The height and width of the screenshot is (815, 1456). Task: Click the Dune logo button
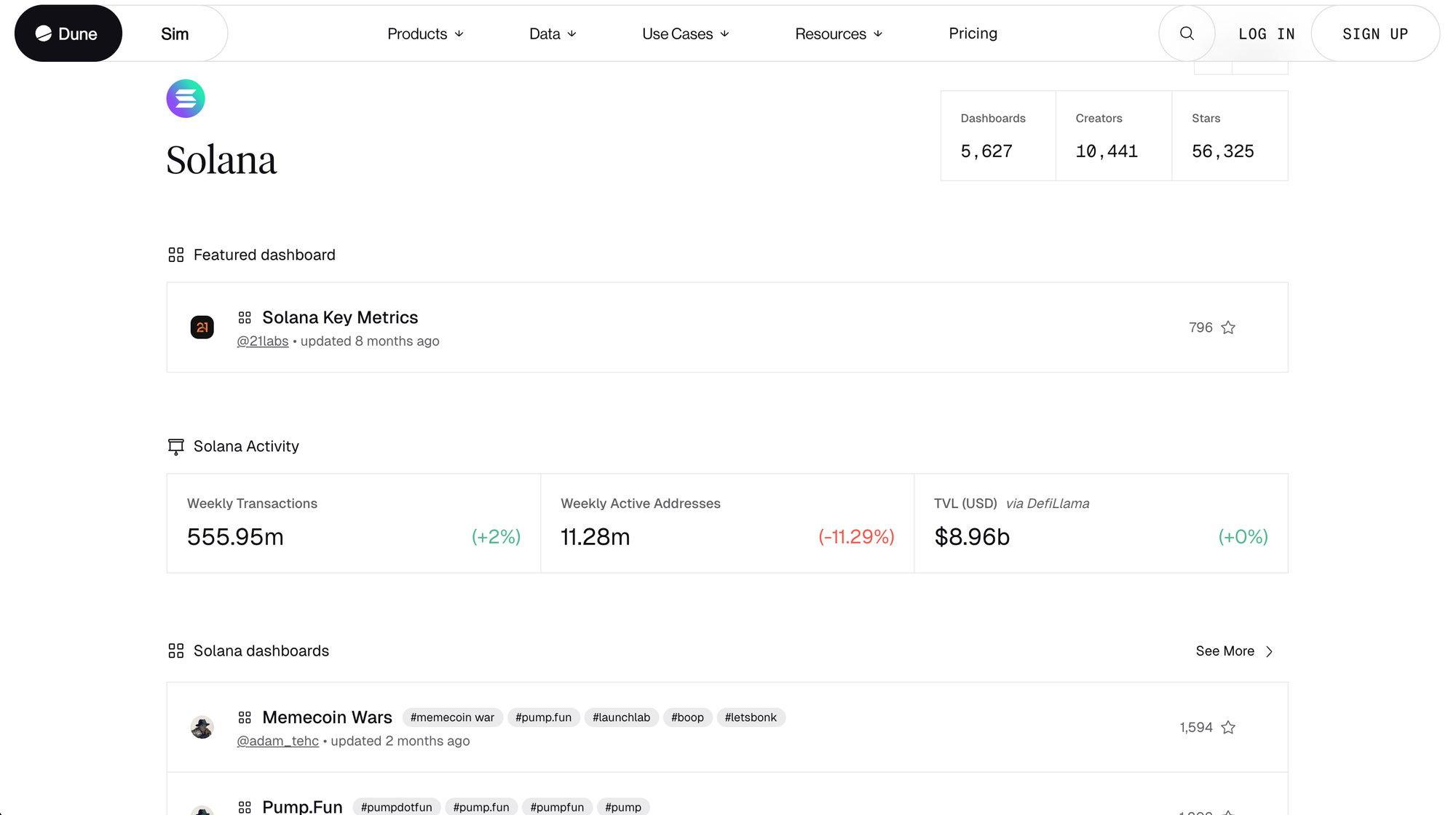coord(68,33)
